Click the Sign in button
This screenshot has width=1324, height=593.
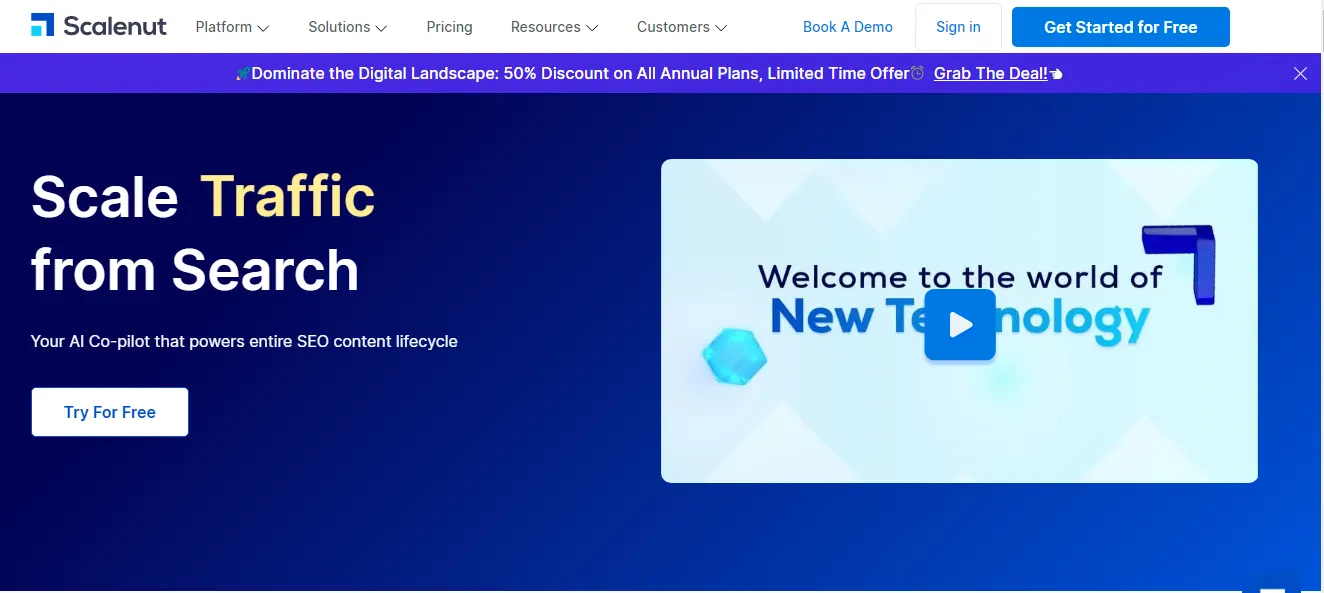(x=958, y=27)
